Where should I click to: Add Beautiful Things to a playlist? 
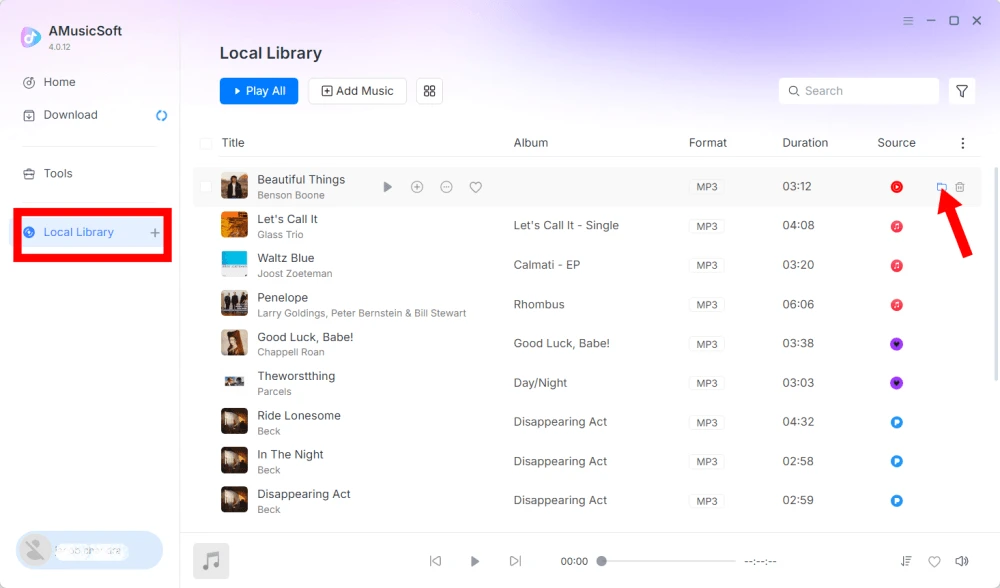click(x=417, y=187)
